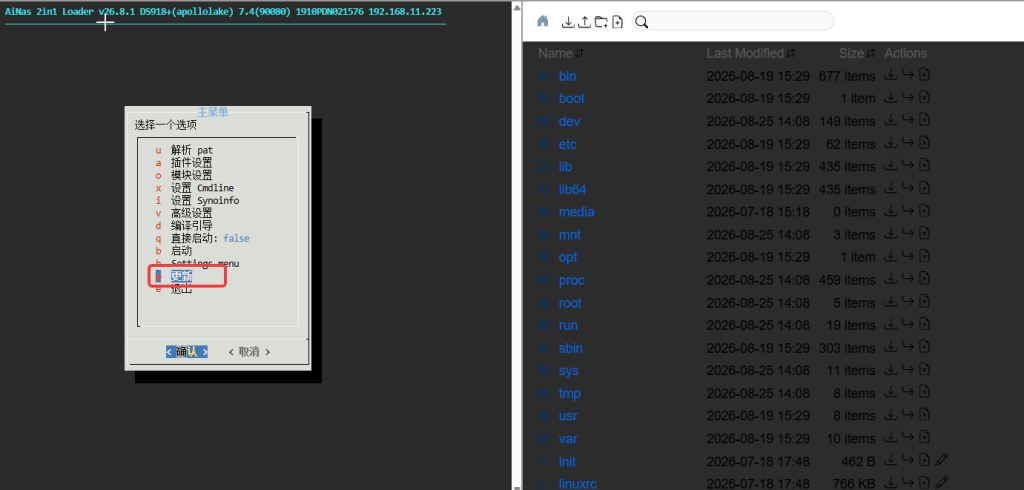Click the AiNas 2in1 Loader header text

pyautogui.click(x=223, y=12)
